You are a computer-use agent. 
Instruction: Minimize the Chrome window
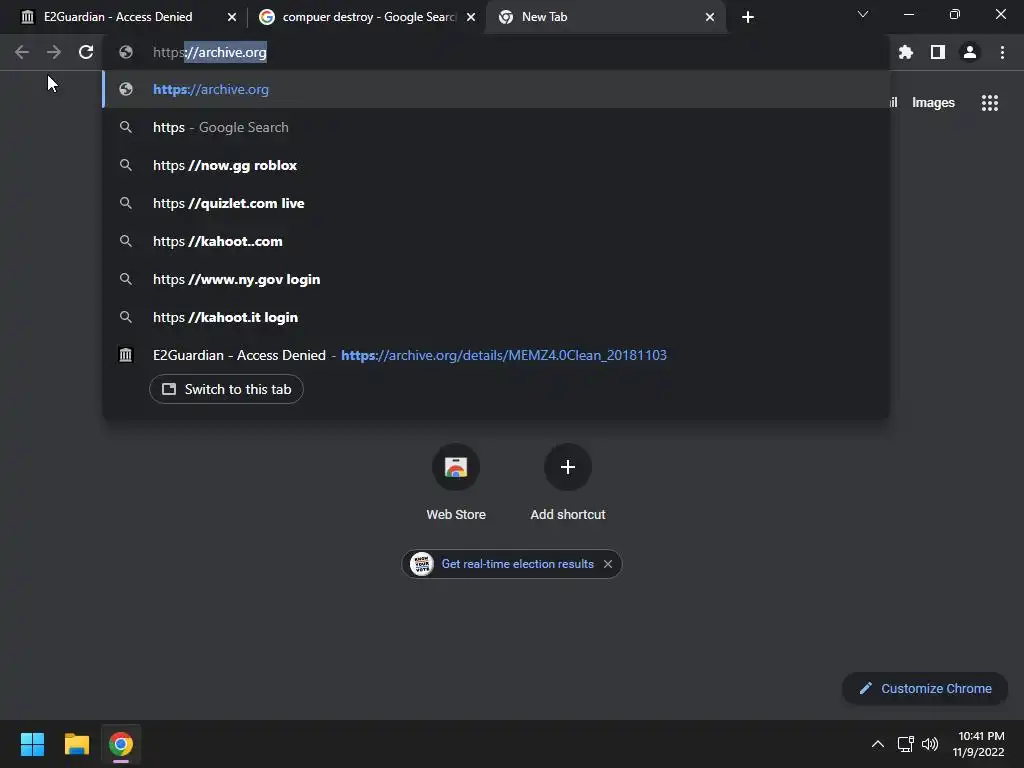908,14
